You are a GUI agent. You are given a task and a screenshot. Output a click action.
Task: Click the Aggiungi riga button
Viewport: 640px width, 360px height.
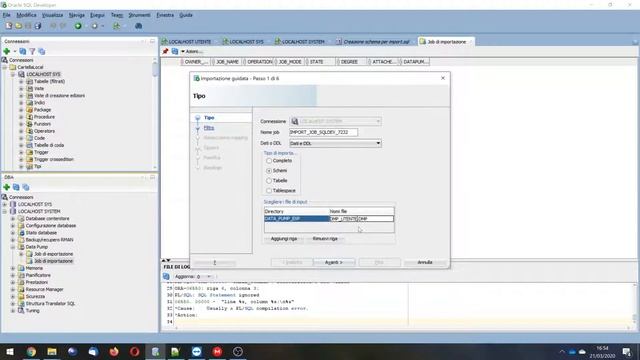click(284, 239)
